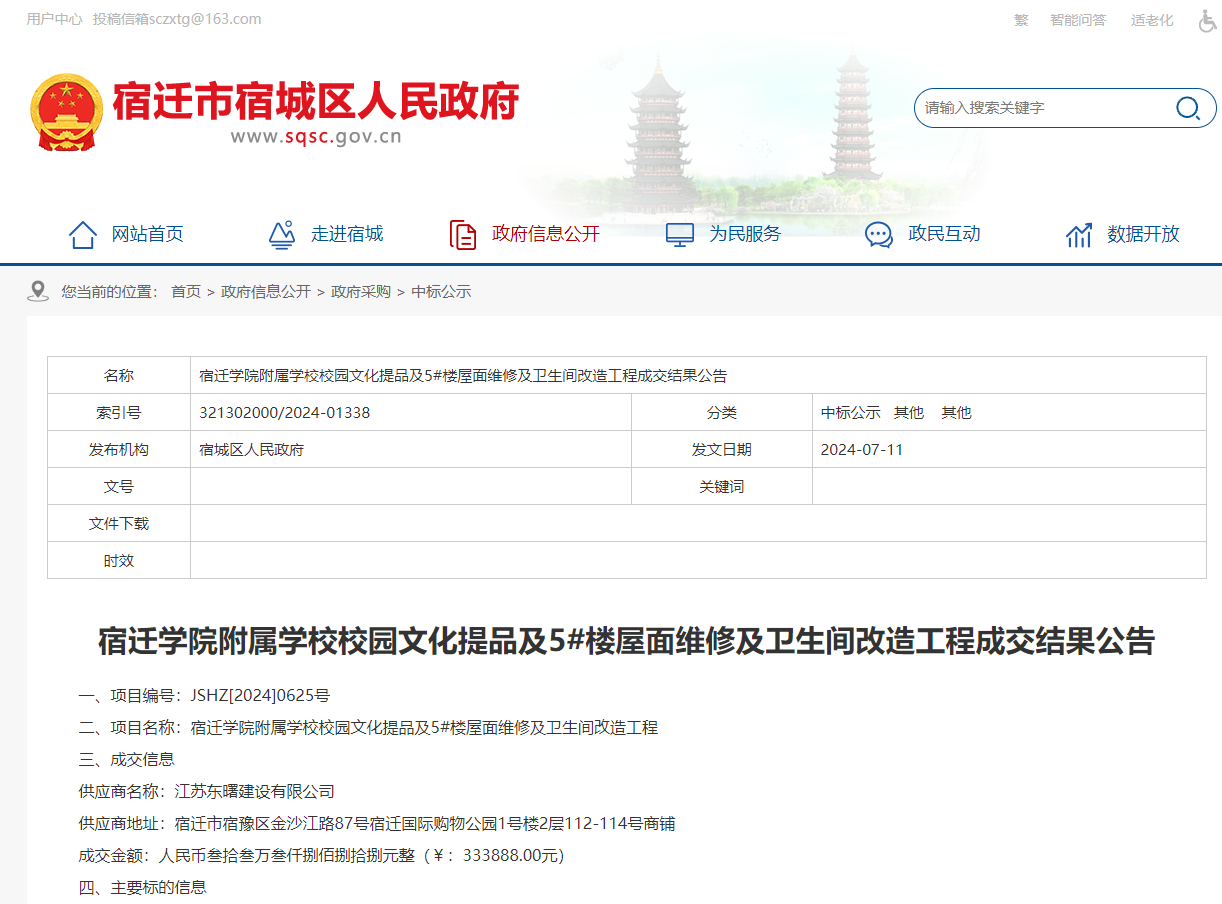Click the 二、项目名称 line
This screenshot has width=1222, height=904.
pos(368,728)
